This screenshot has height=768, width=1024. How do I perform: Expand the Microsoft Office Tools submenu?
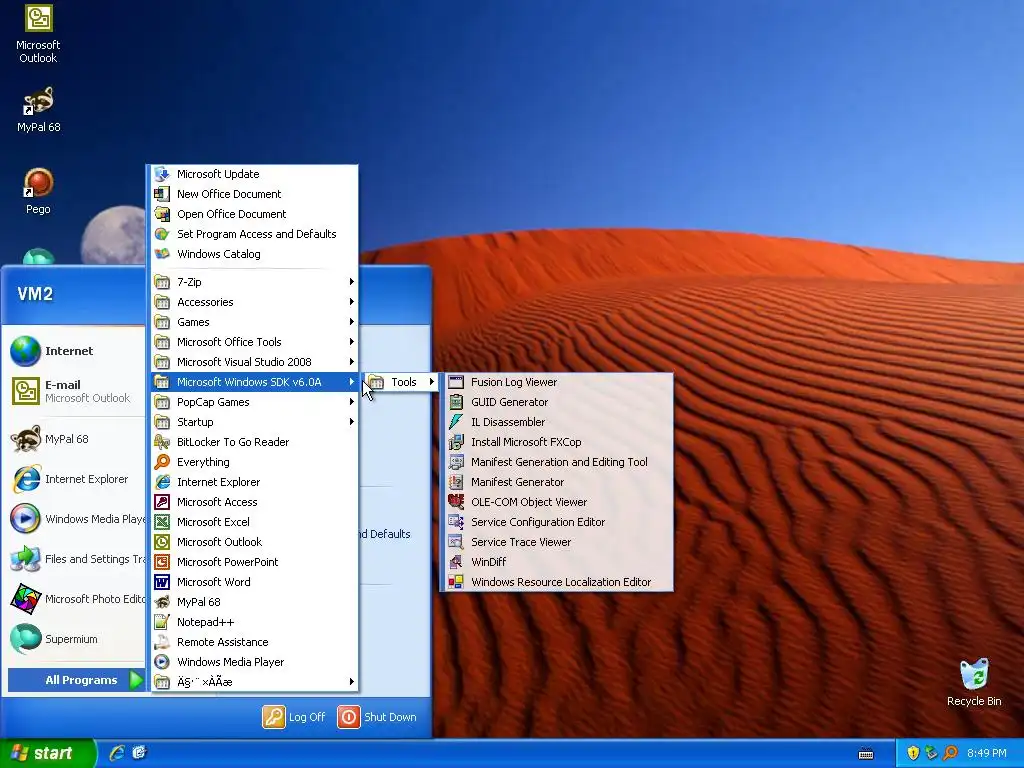(255, 342)
